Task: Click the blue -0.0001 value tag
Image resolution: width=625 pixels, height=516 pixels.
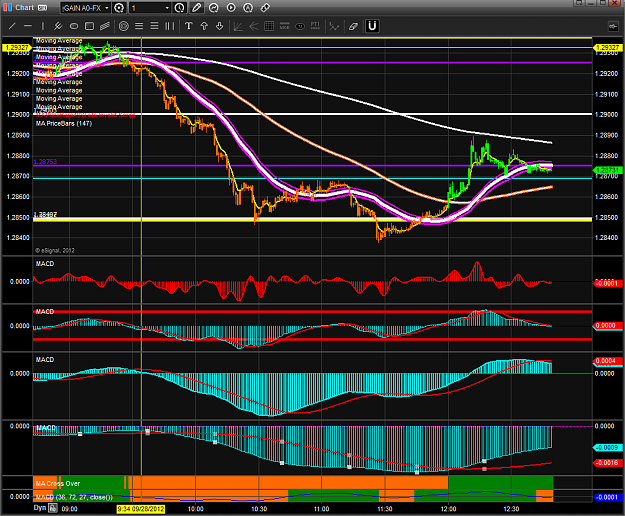Action: tap(607, 497)
